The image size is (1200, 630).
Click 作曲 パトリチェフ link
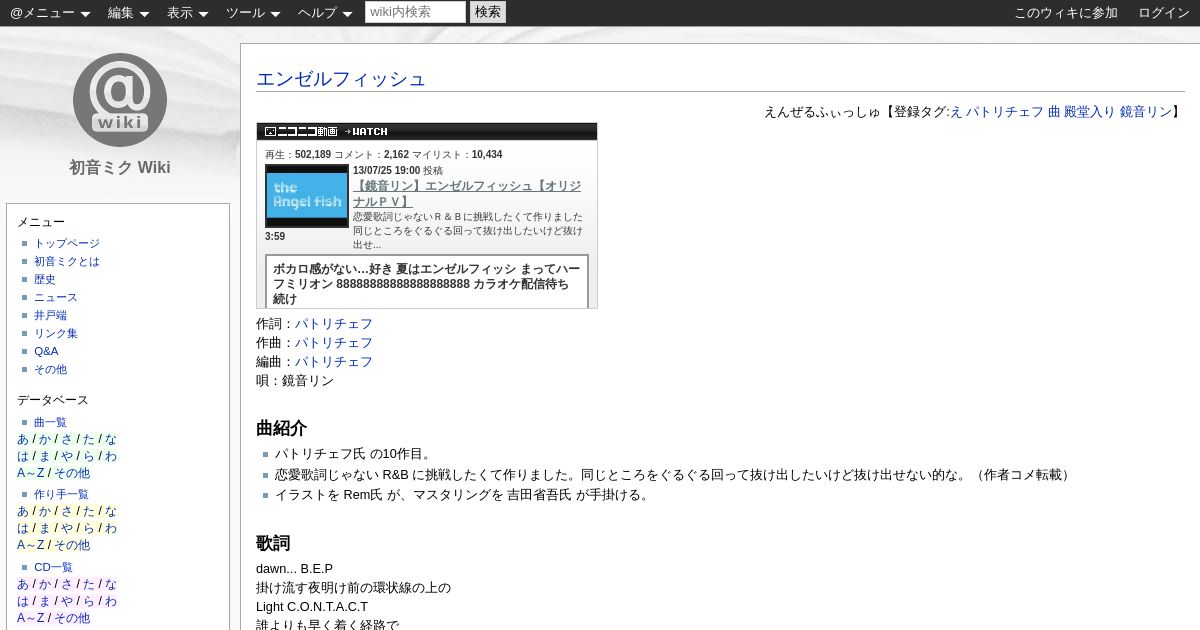click(333, 343)
